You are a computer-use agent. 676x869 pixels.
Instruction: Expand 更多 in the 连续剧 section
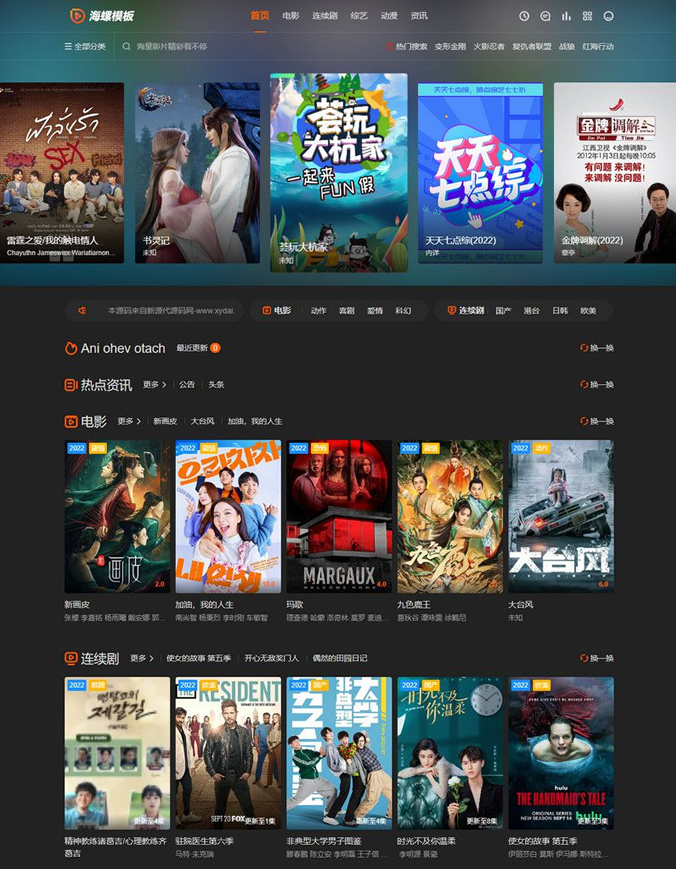pos(141,658)
